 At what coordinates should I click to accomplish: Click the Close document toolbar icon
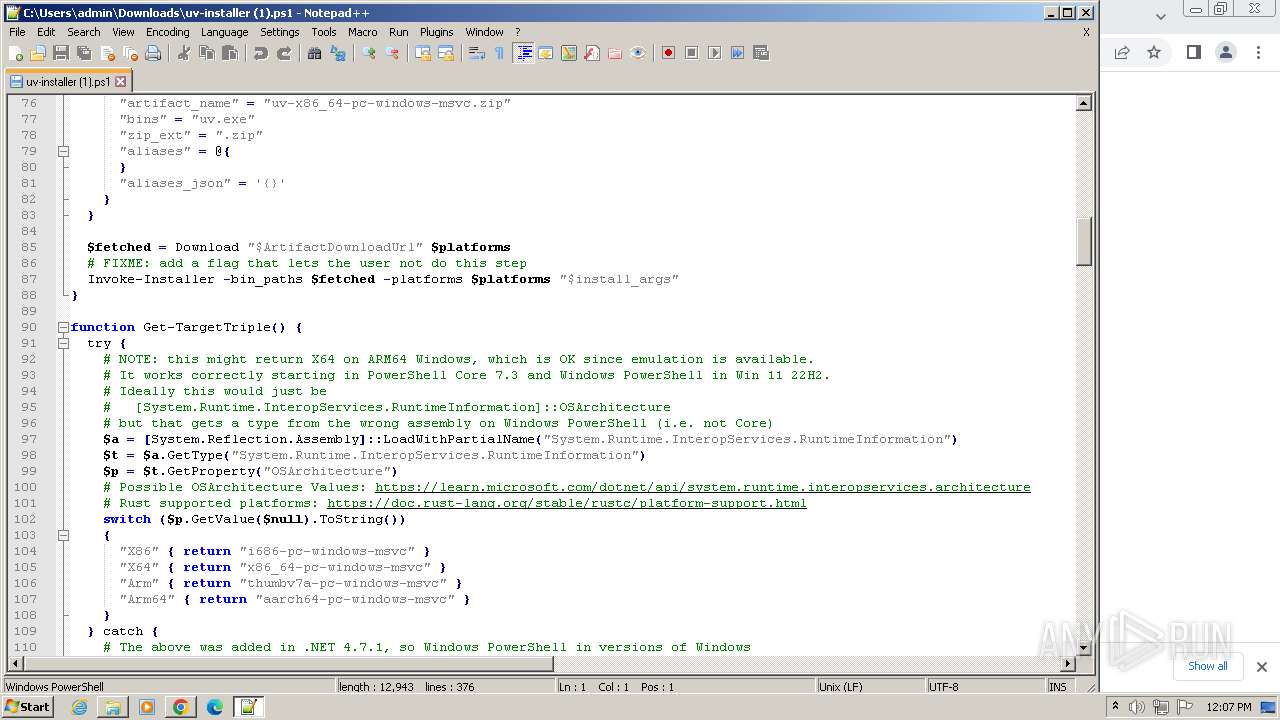[x=107, y=53]
